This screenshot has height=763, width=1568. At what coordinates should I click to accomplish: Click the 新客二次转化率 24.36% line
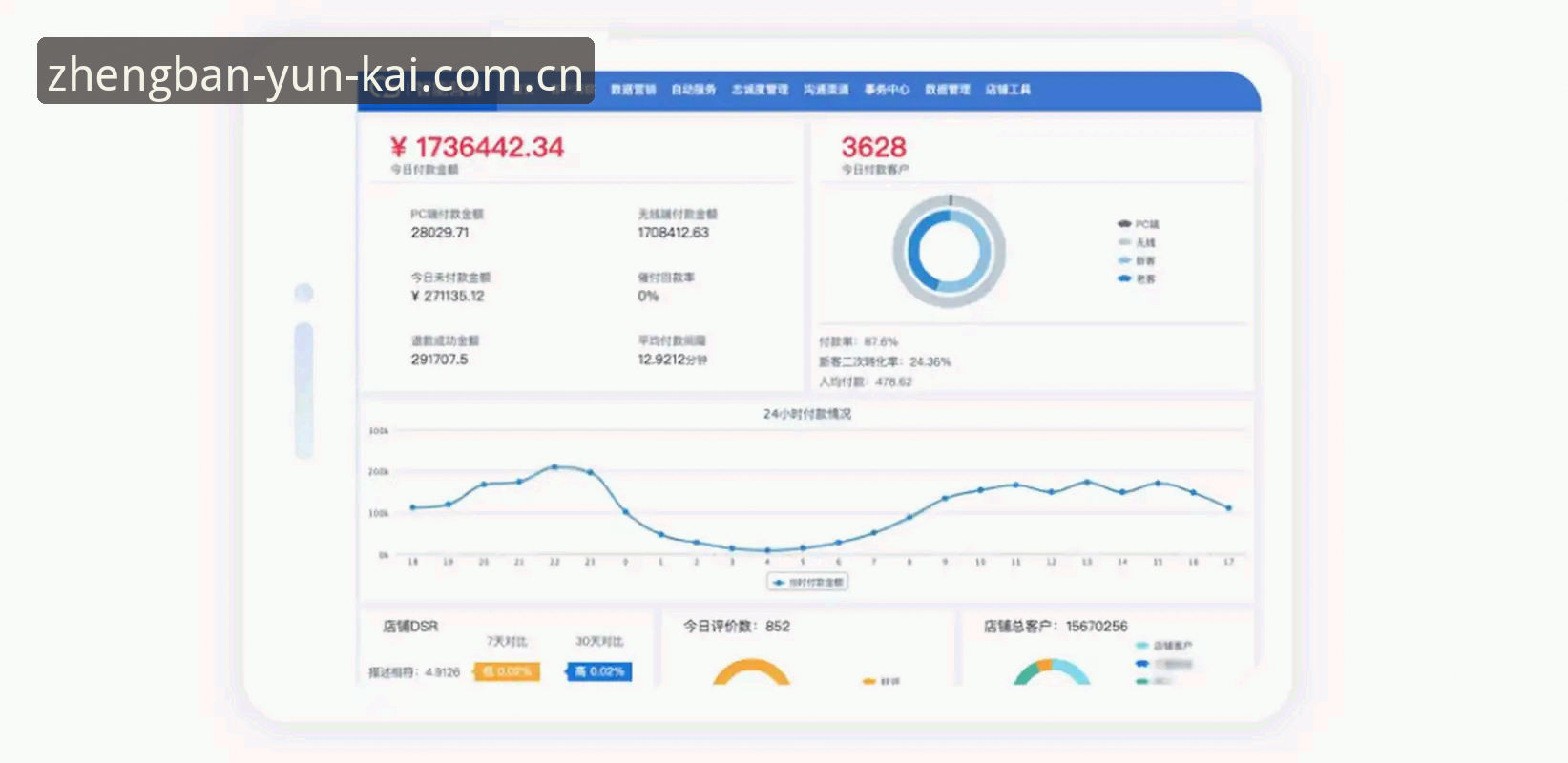tap(885, 361)
